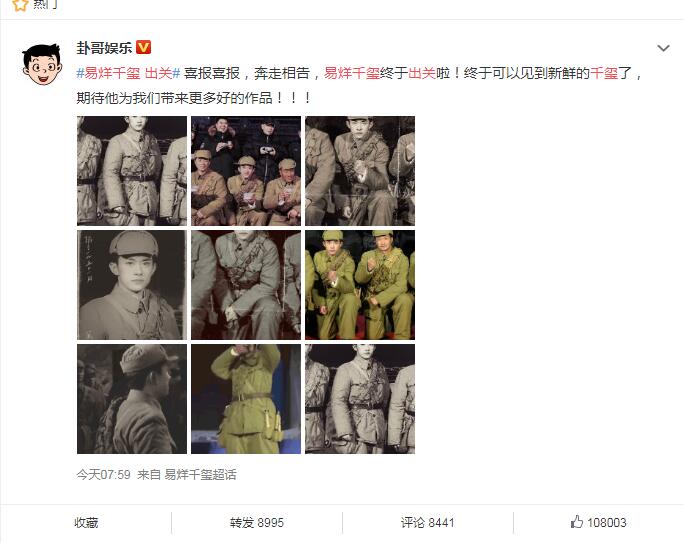Click the 108003 likes count

[x=606, y=523]
